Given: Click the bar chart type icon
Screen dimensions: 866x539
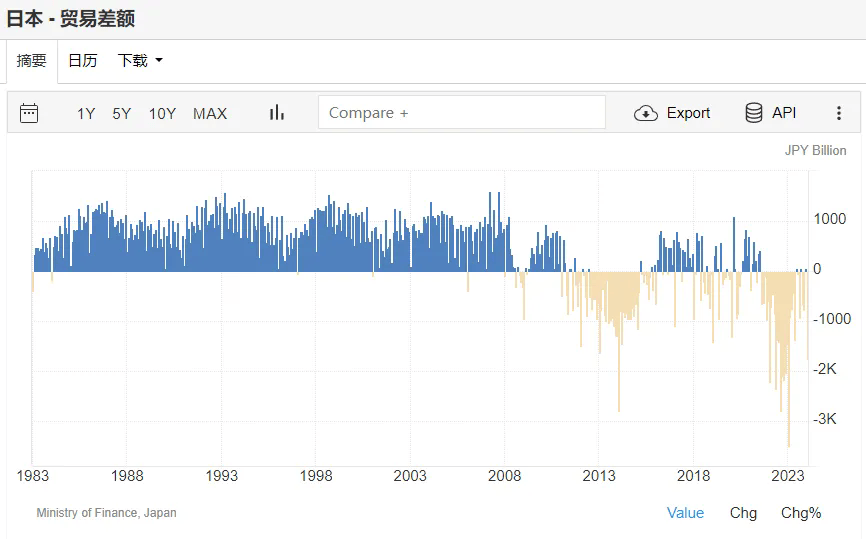Looking at the screenshot, I should tap(277, 113).
